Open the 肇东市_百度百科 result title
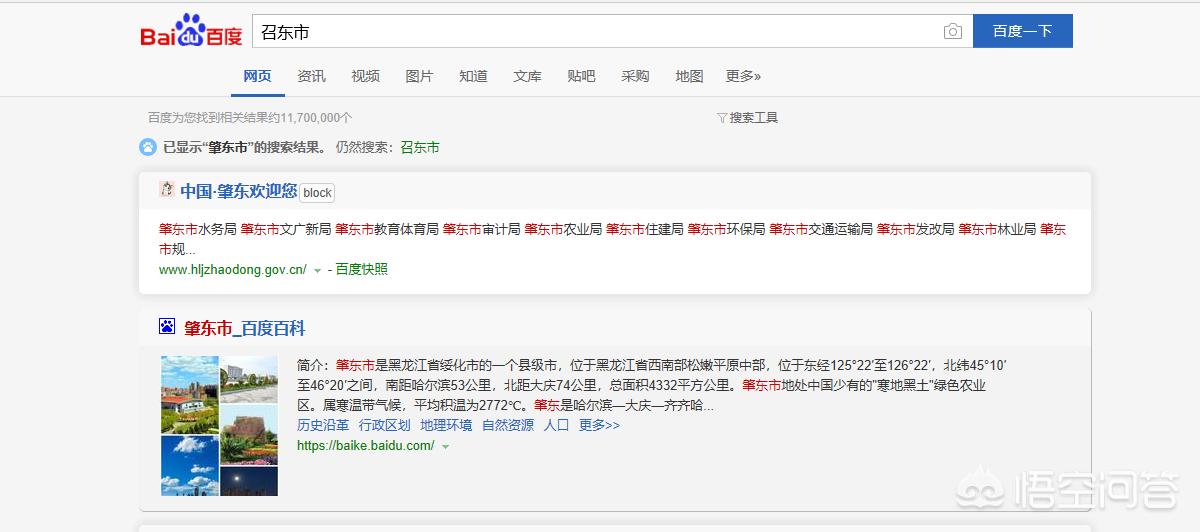The image size is (1200, 532). pyautogui.click(x=244, y=328)
